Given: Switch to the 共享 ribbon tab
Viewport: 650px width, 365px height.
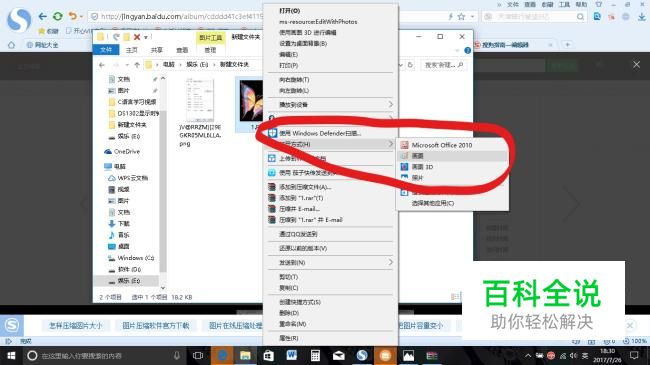Looking at the screenshot, I should pyautogui.click(x=157, y=50).
